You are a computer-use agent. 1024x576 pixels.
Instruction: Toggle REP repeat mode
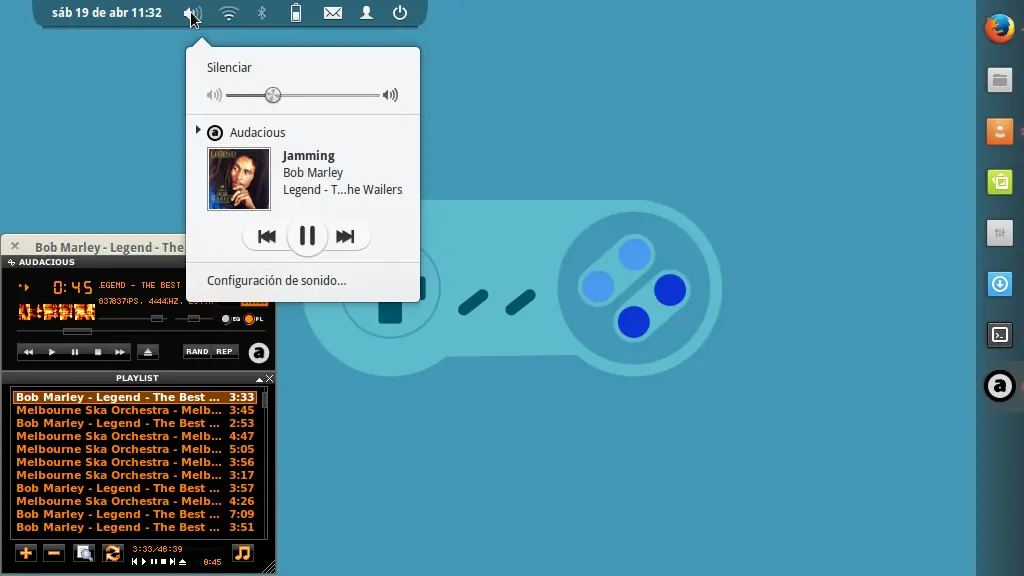pos(224,351)
